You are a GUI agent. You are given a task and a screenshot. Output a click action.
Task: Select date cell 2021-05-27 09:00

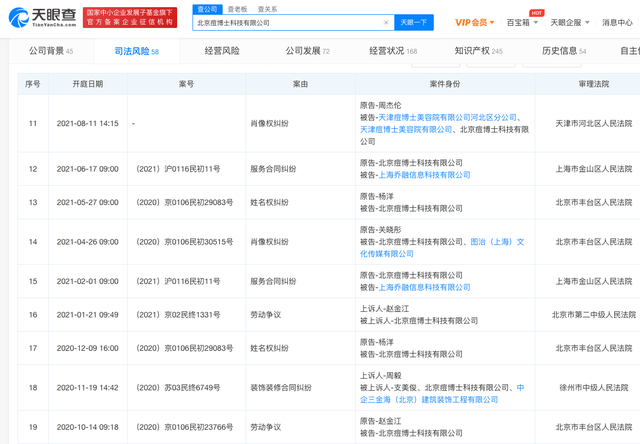coord(88,202)
